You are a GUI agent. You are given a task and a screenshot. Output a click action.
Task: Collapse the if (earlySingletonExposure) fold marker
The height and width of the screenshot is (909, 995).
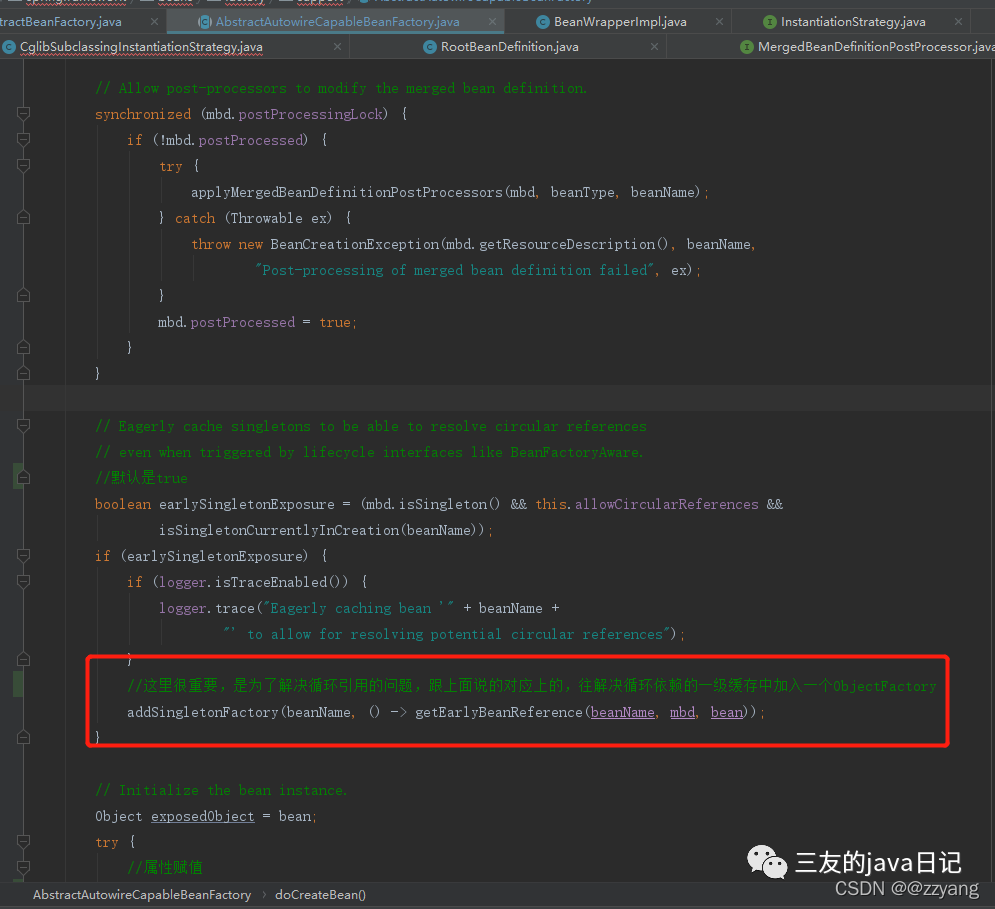click(x=23, y=556)
